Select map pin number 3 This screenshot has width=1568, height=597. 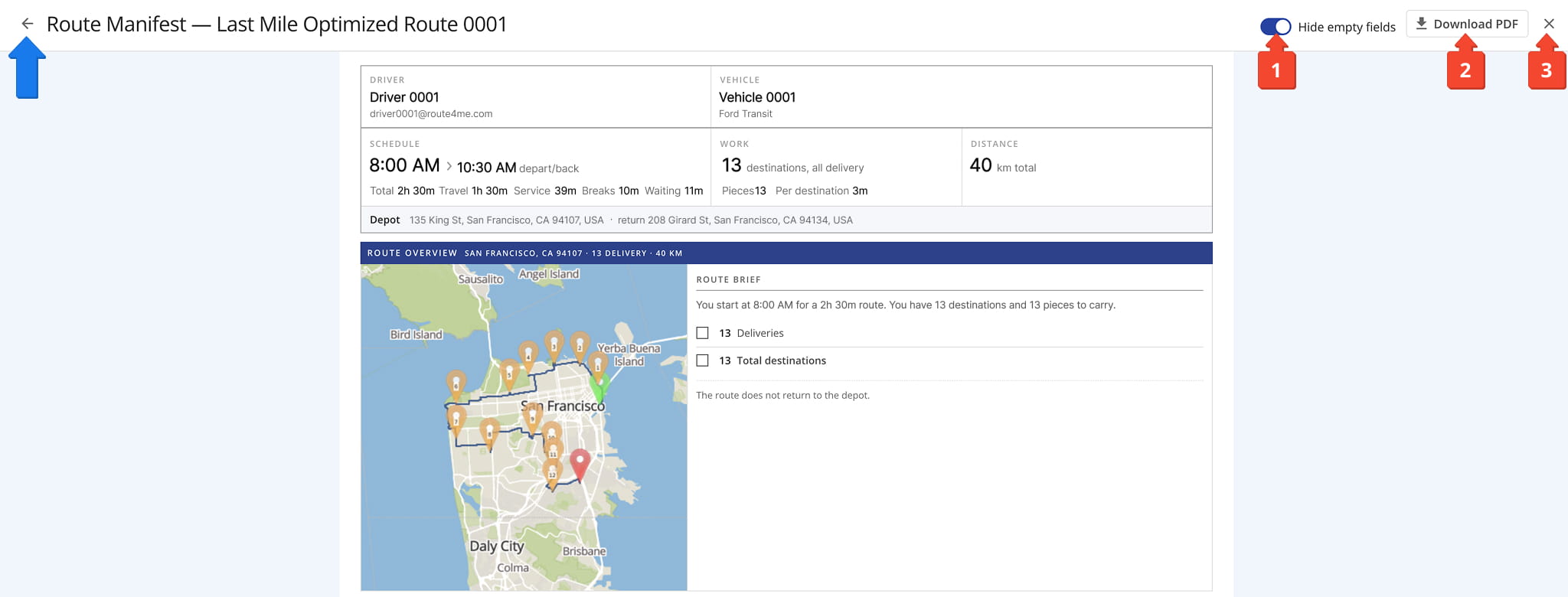pyautogui.click(x=554, y=344)
